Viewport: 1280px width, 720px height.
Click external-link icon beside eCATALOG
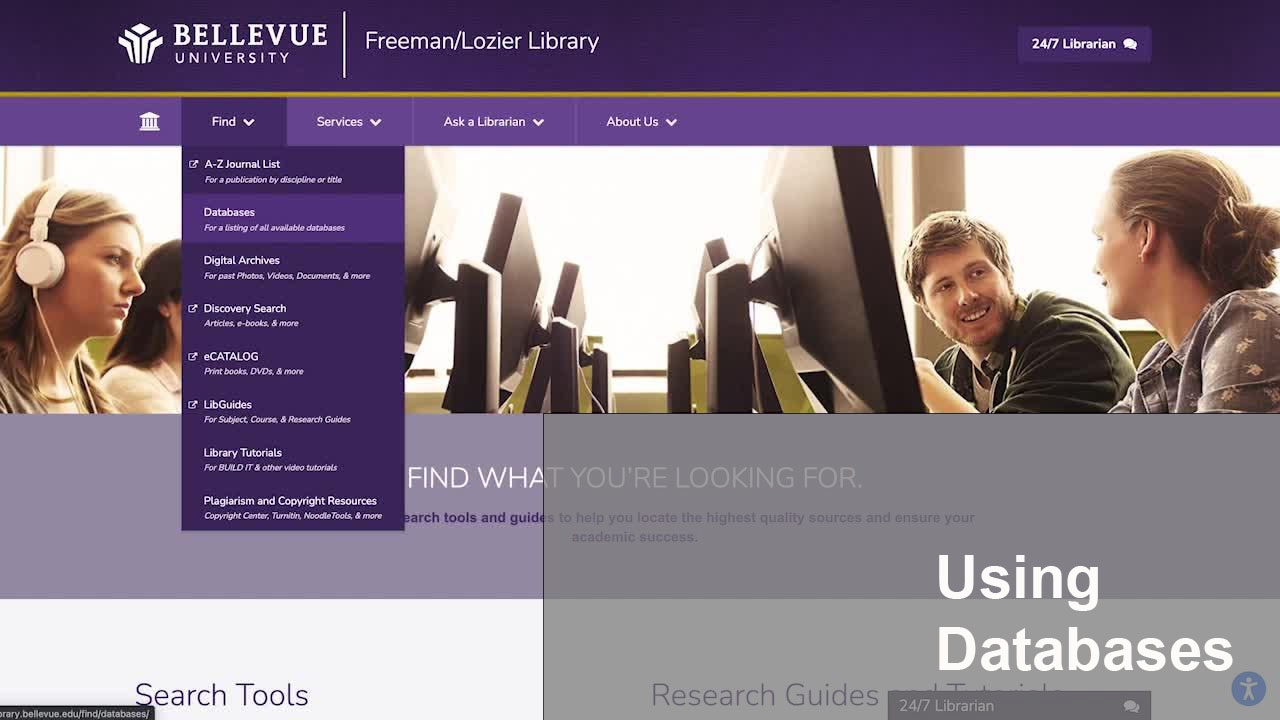[194, 356]
